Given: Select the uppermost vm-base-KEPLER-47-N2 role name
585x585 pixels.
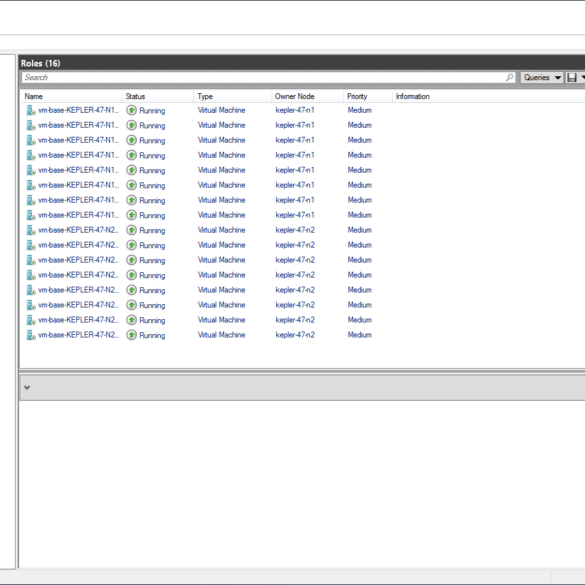Looking at the screenshot, I should point(78,230).
